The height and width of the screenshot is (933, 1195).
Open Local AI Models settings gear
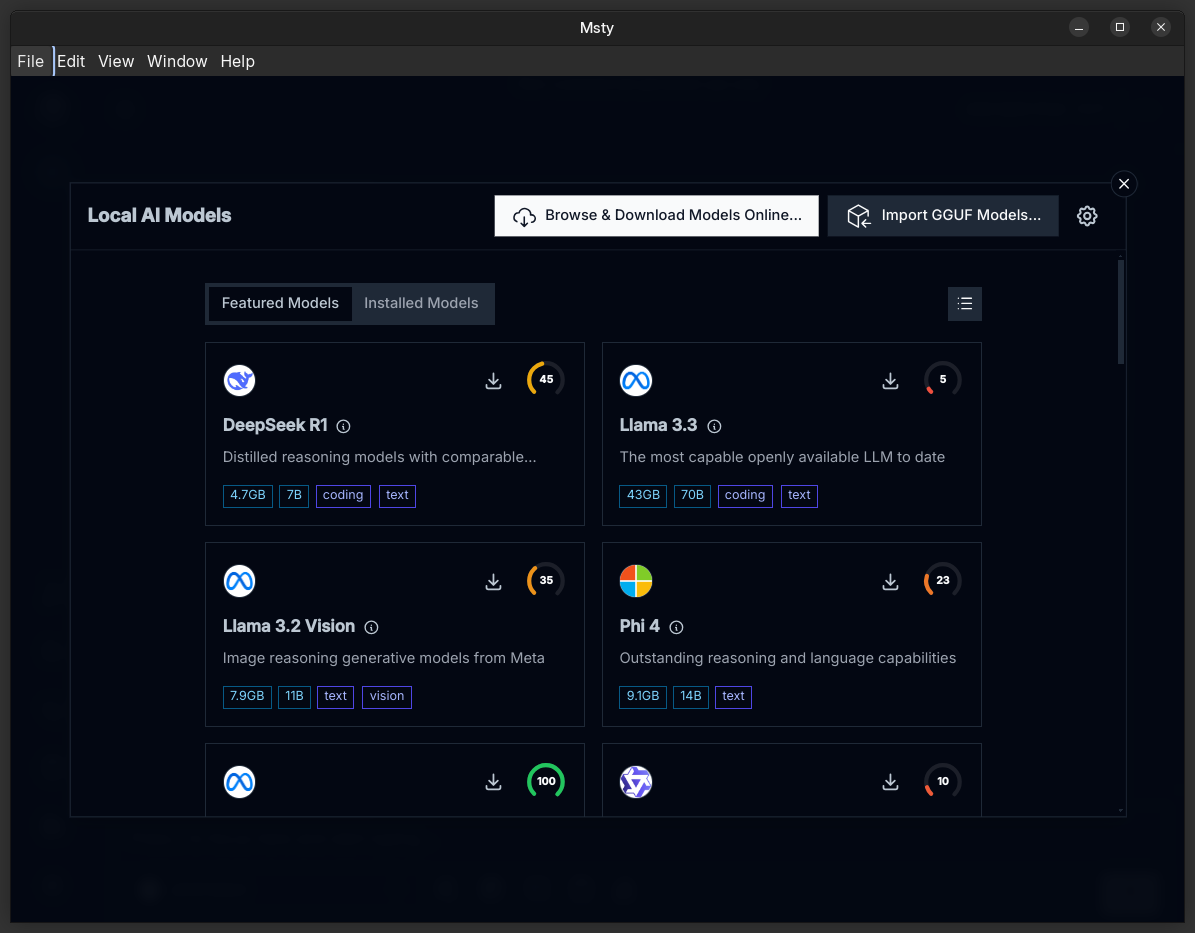1087,216
